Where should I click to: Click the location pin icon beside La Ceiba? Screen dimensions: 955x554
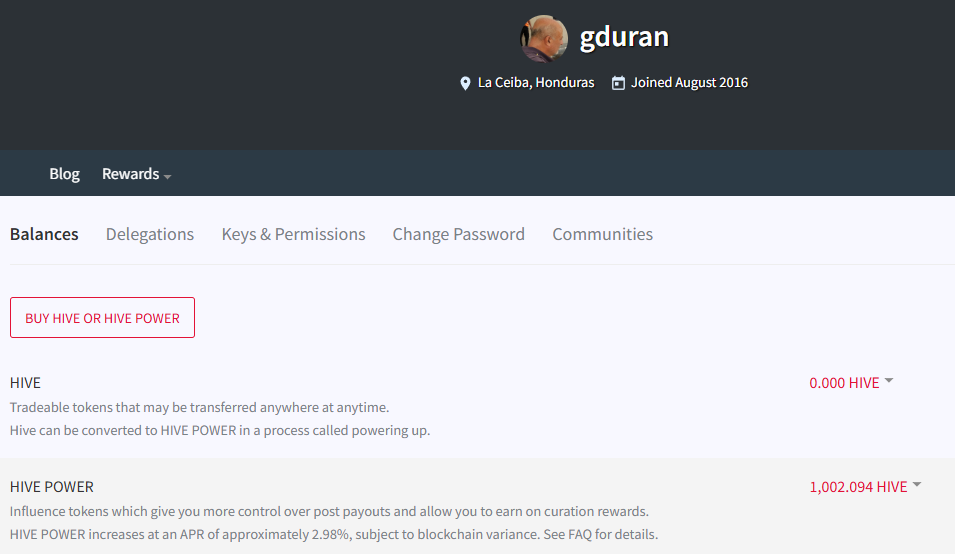point(465,83)
